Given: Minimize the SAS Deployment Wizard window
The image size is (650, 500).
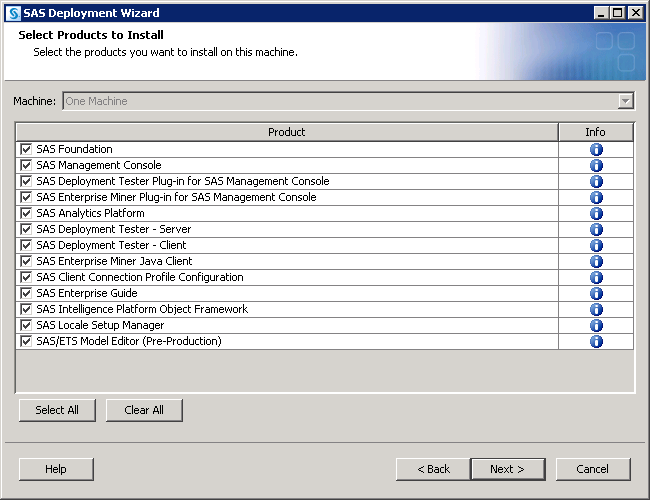Looking at the screenshot, I should 601,13.
